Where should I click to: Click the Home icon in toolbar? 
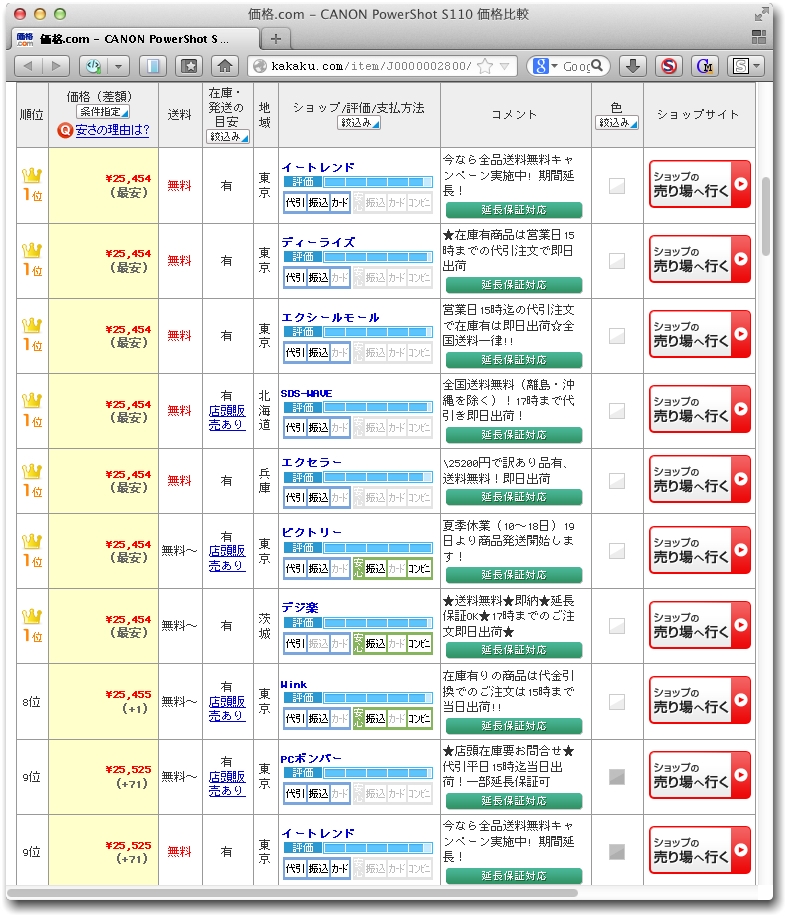pyautogui.click(x=225, y=66)
